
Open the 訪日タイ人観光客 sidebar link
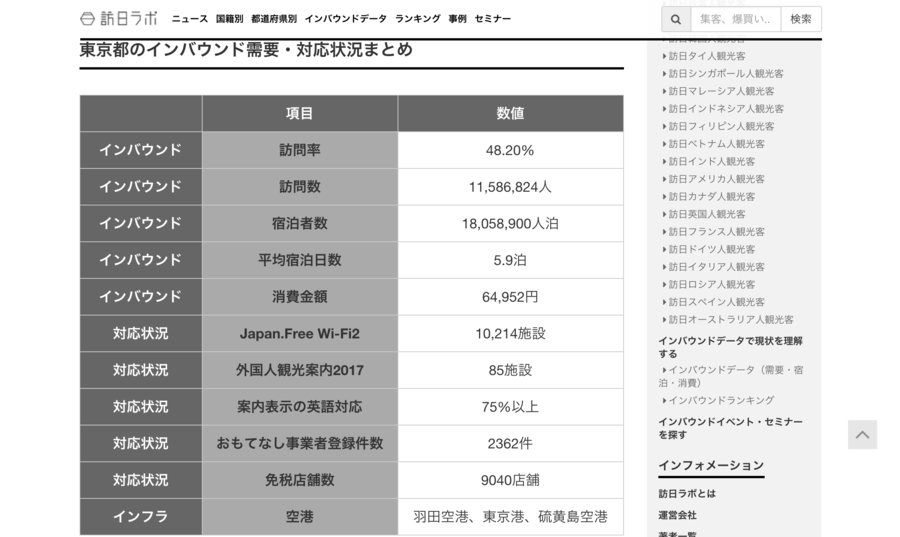(x=706, y=56)
